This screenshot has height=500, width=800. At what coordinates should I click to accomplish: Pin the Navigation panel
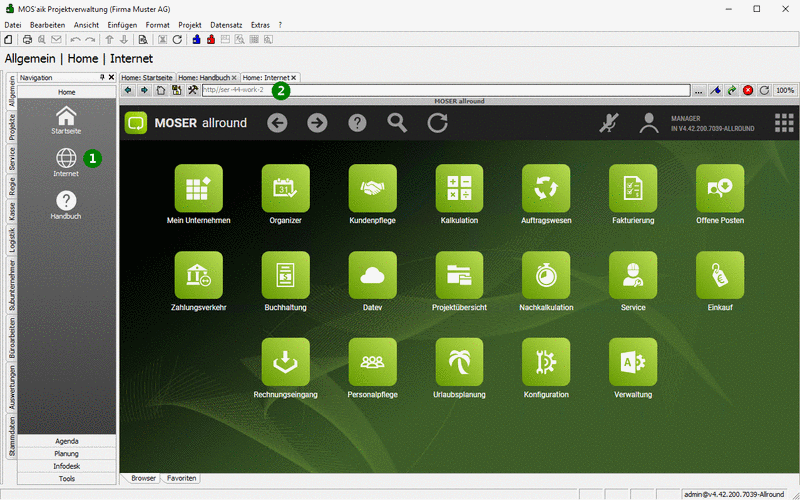point(102,78)
